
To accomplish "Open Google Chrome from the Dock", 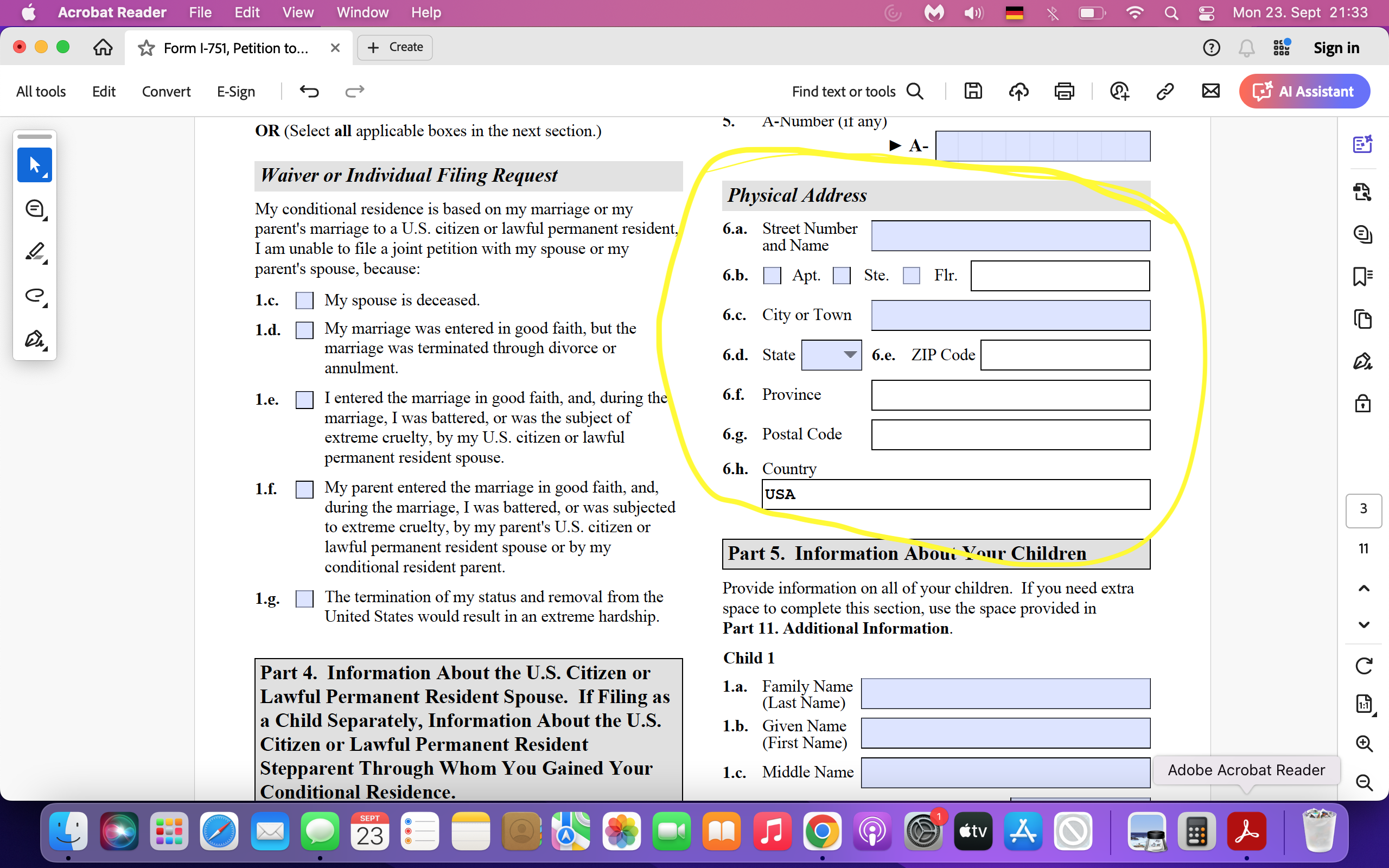I will point(822,831).
